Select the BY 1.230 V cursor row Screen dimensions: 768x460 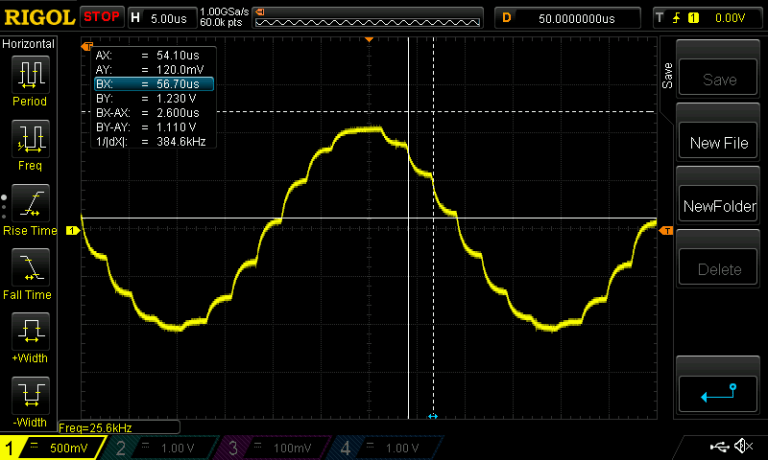coord(154,98)
